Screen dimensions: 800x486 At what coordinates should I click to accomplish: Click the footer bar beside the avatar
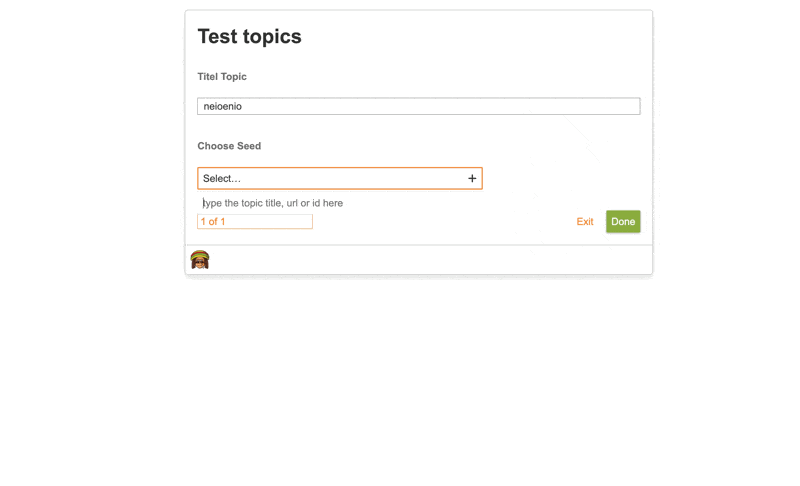coord(429,260)
